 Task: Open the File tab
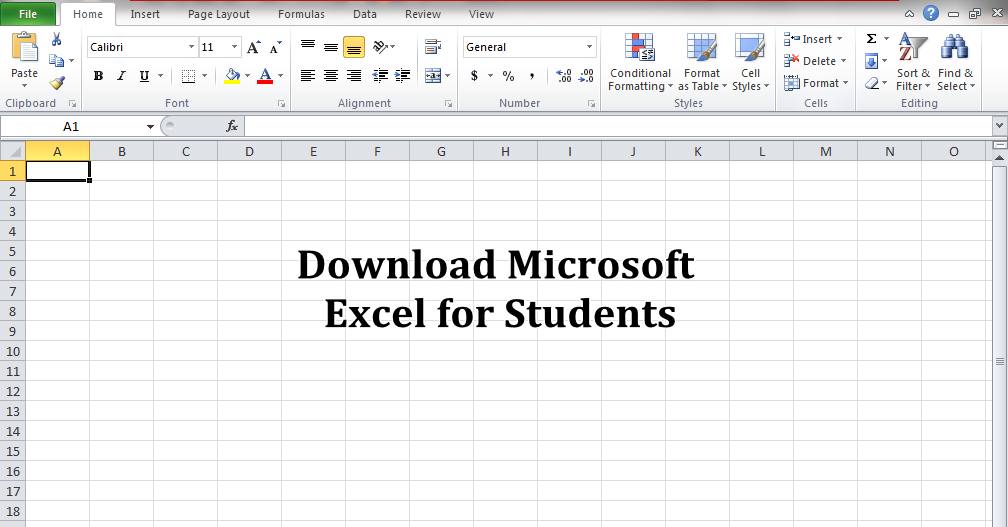pyautogui.click(x=28, y=13)
